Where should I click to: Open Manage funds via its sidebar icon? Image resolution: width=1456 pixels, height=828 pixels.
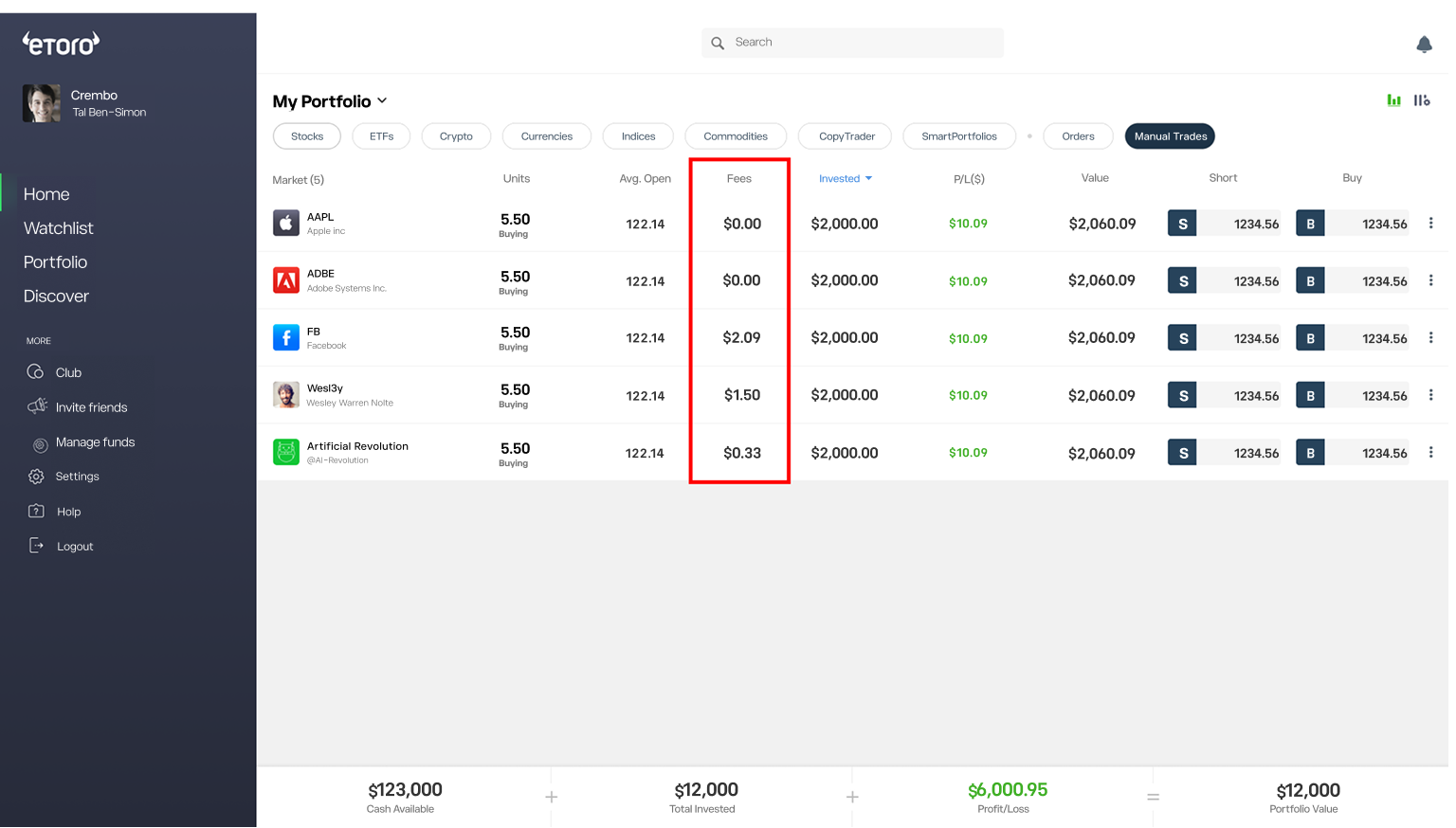pos(39,442)
